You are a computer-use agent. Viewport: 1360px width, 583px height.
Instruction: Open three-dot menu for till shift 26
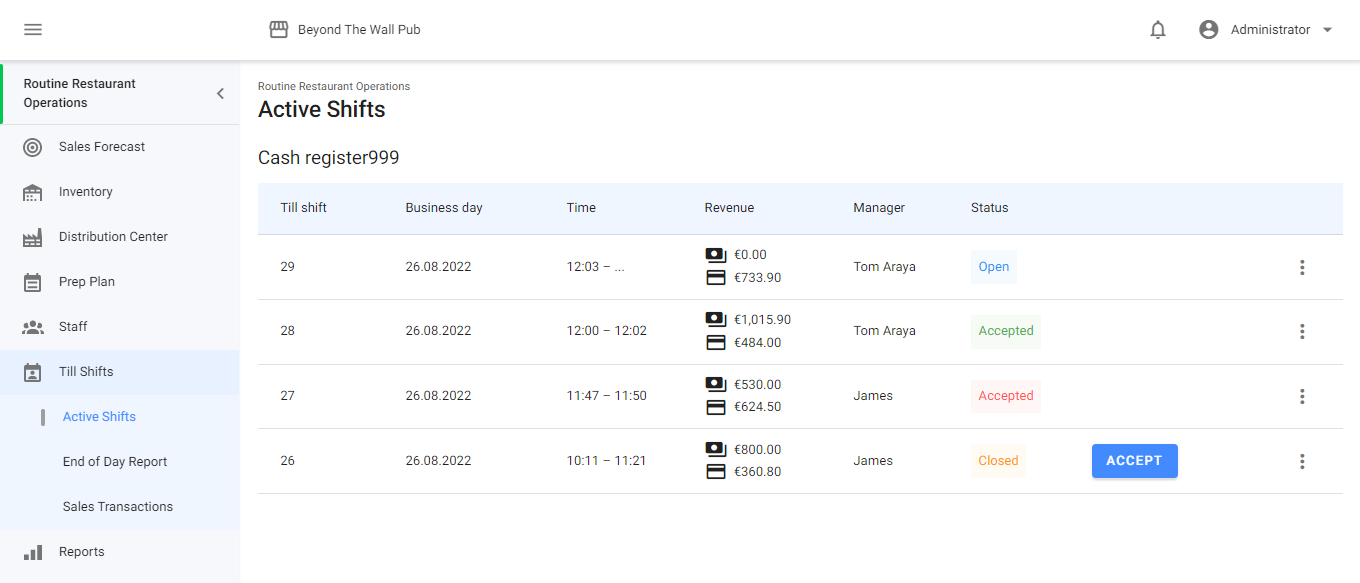click(x=1302, y=461)
